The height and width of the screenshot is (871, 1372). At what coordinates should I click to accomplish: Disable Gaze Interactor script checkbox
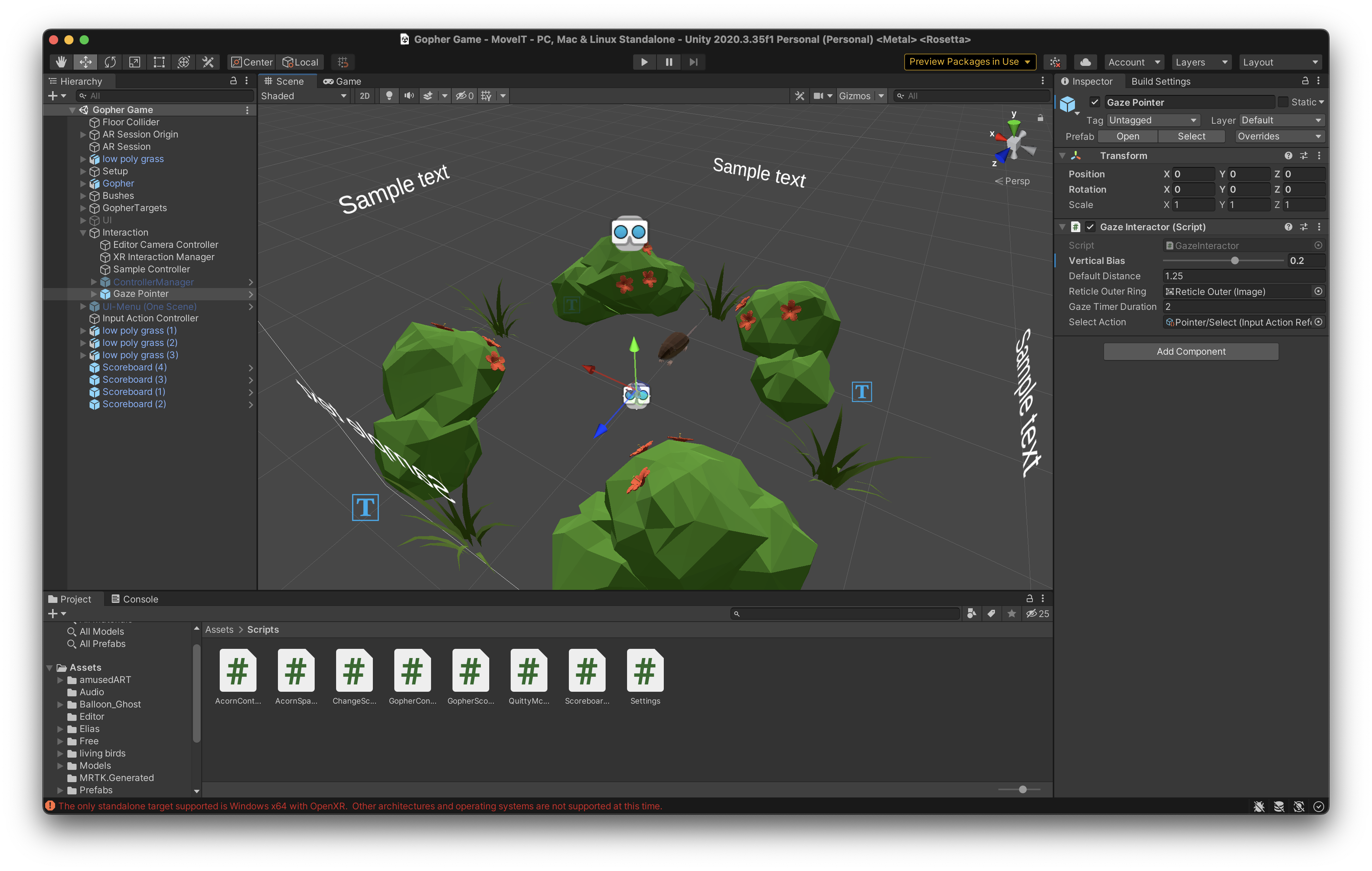[x=1090, y=227]
